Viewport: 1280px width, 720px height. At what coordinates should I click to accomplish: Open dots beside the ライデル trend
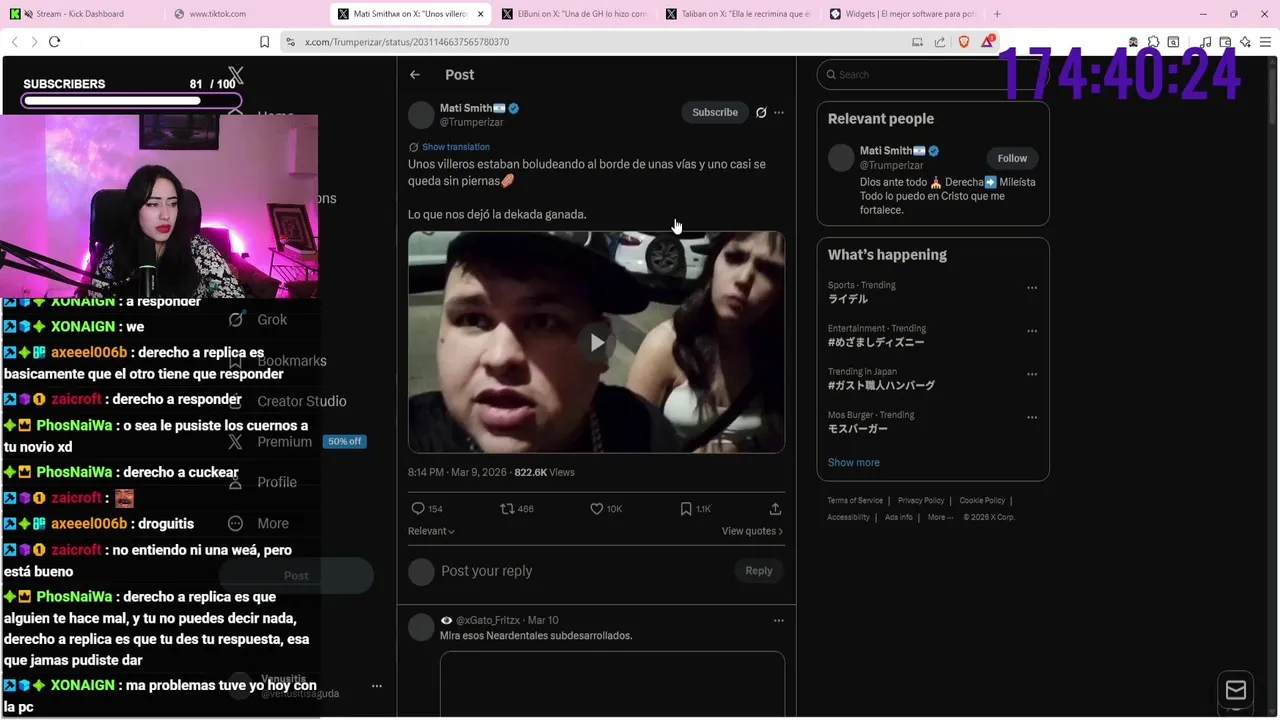(1032, 288)
